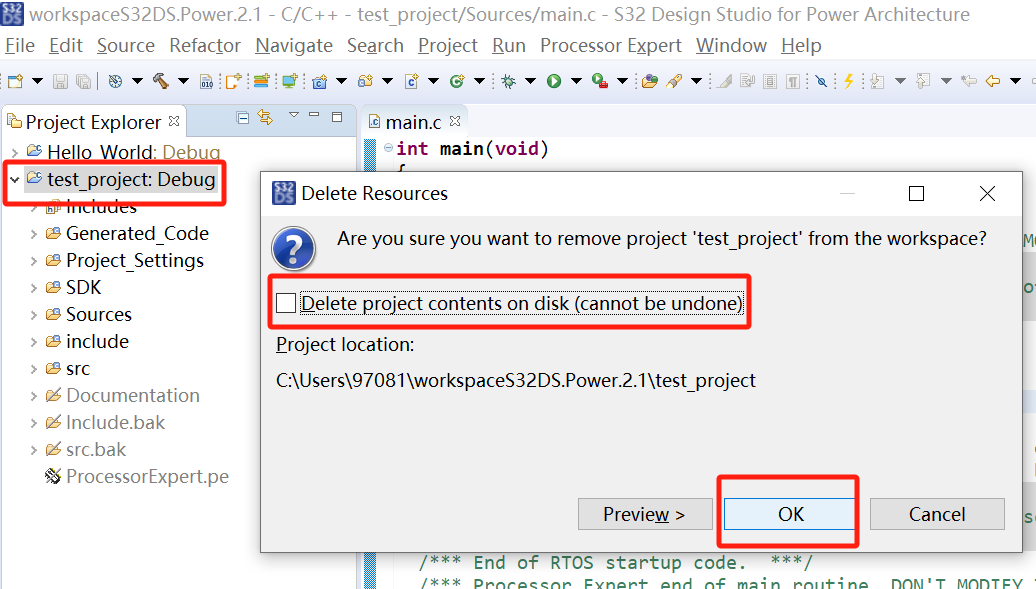
Task: Collapse the main function fold marker
Action: 388,148
